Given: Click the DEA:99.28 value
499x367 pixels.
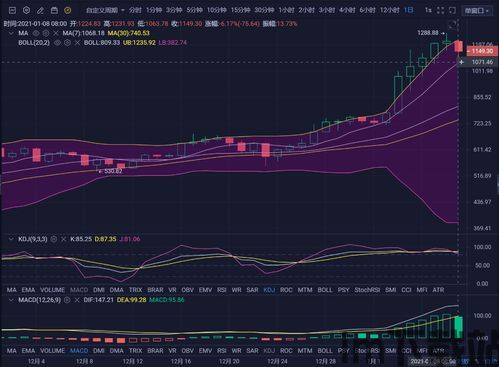Looking at the screenshot, I should point(131,300).
